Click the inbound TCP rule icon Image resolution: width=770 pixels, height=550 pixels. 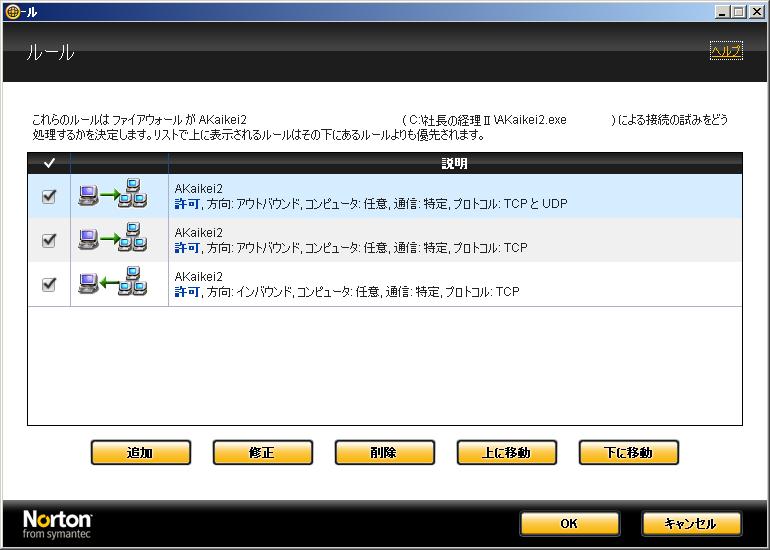coord(112,284)
